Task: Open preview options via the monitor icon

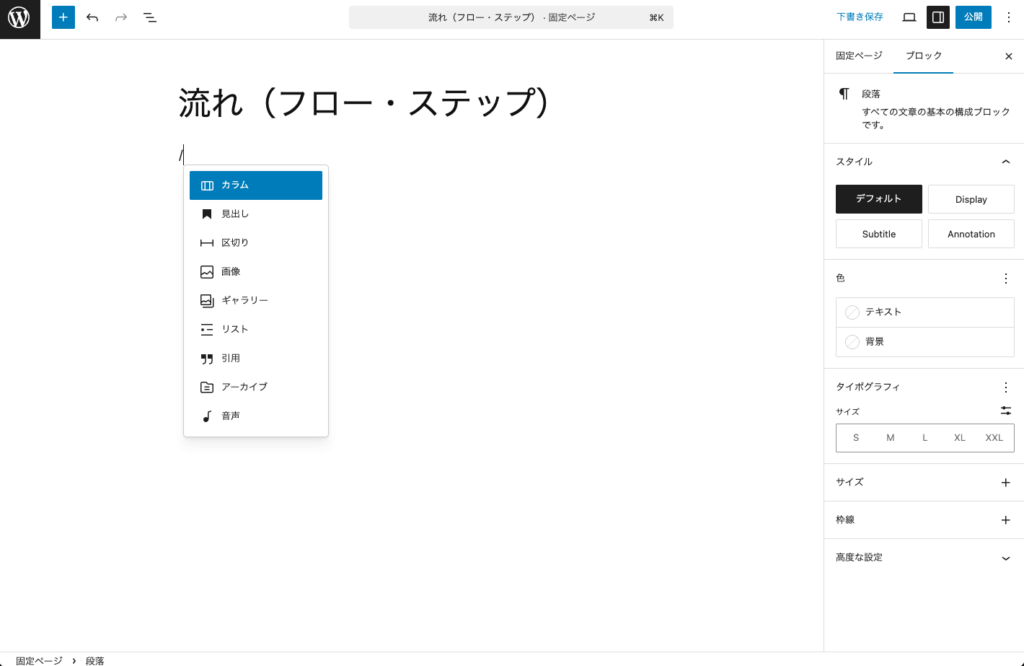Action: (x=908, y=17)
